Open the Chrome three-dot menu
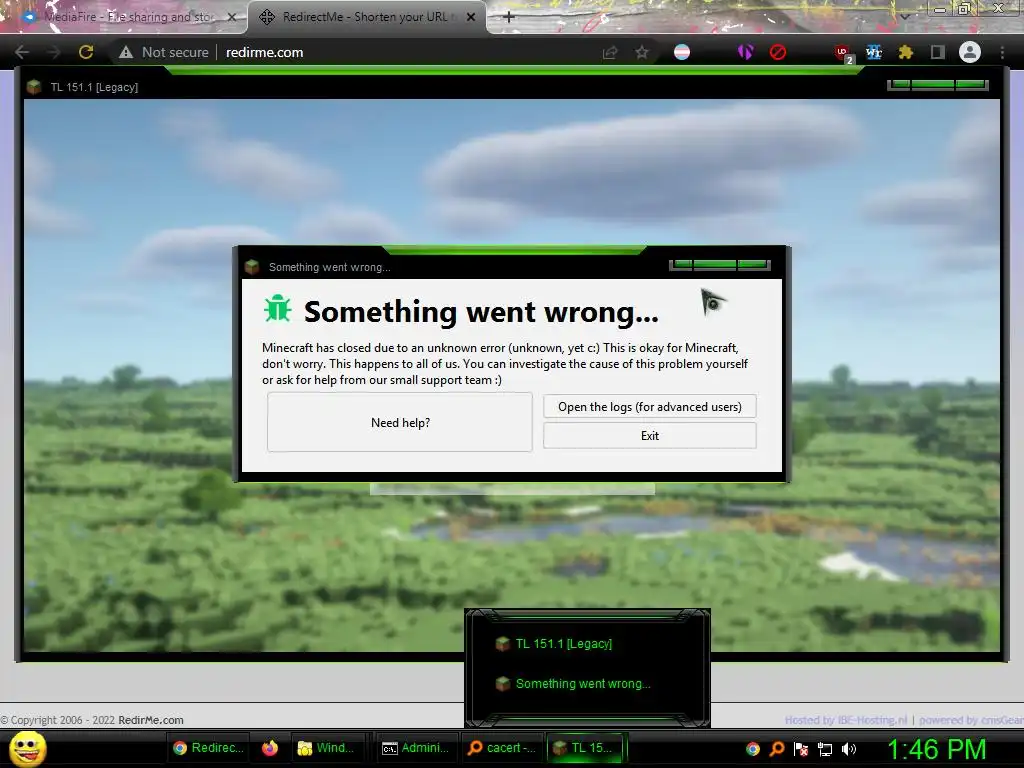 click(x=1002, y=52)
